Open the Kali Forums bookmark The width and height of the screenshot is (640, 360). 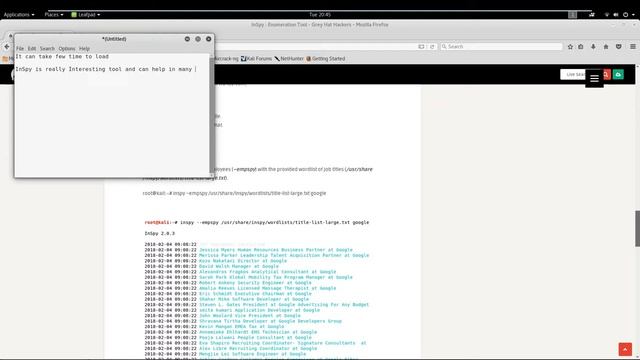(256, 59)
